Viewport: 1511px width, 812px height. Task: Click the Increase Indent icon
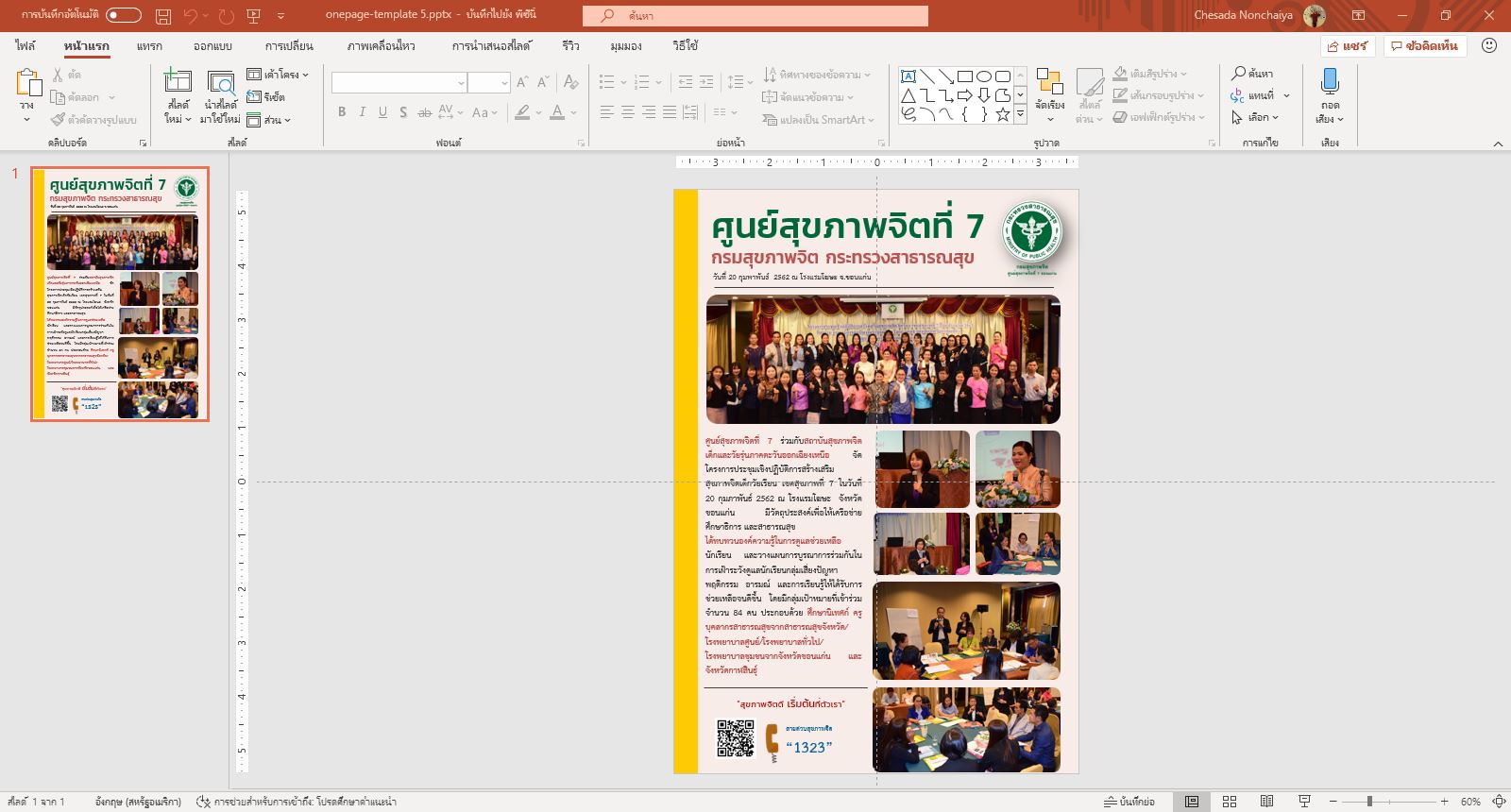pos(706,82)
